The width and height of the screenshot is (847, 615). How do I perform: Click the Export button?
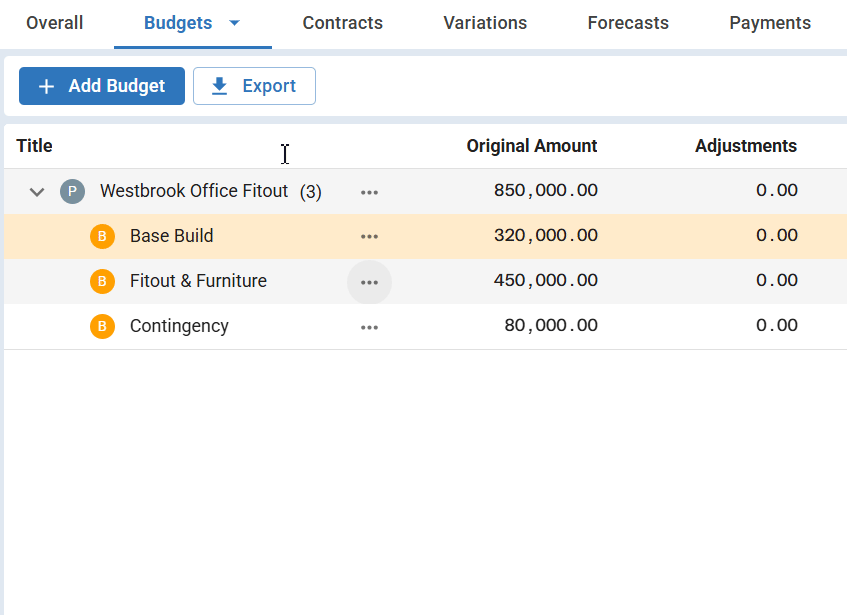254,86
